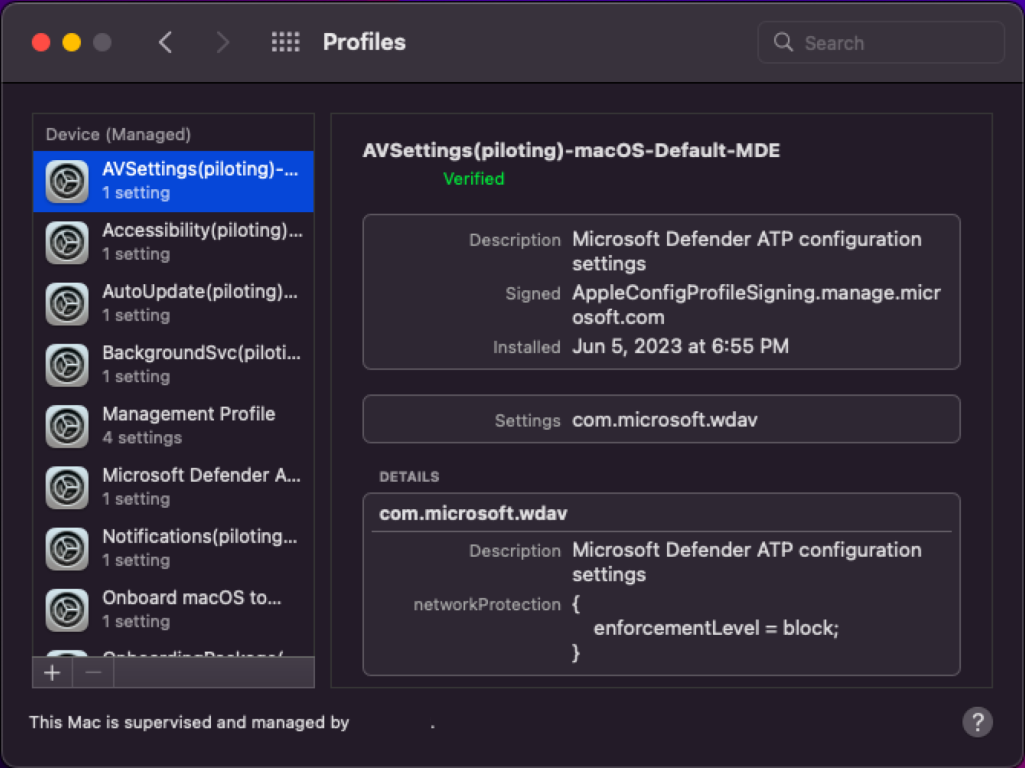Click the gear icon beside AVSettings(piloting)

point(67,182)
